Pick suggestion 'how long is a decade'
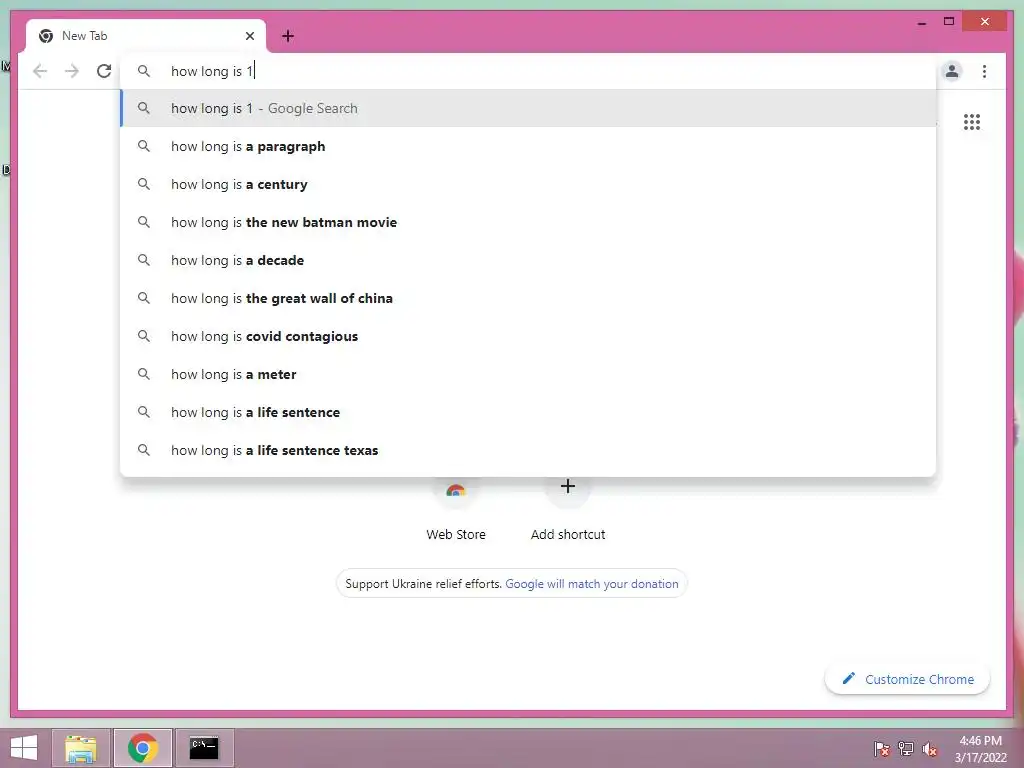 click(528, 260)
